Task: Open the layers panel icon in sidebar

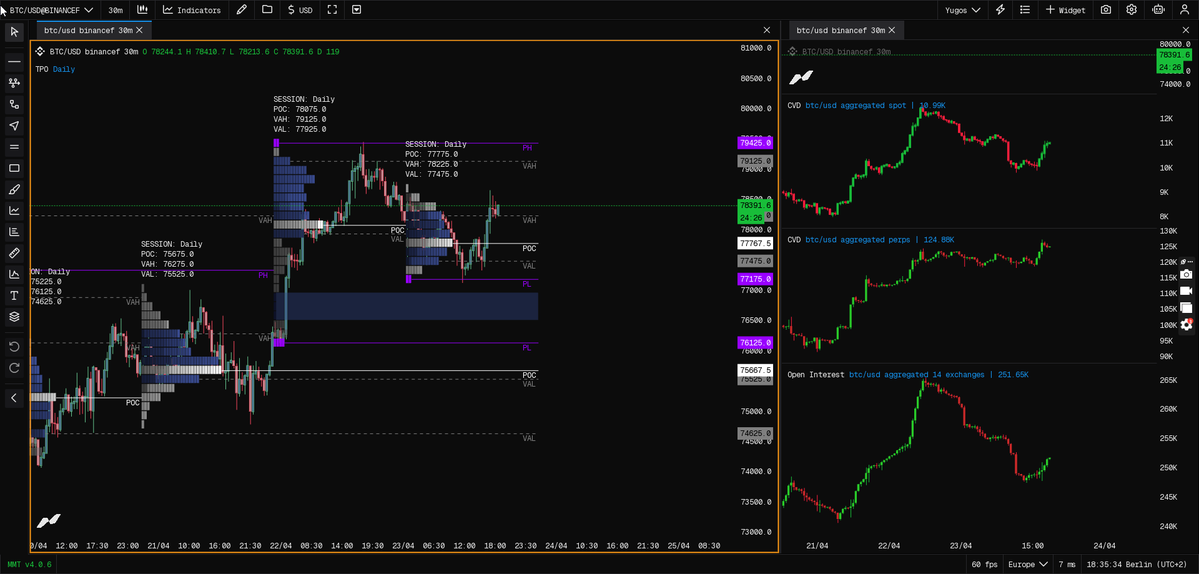Action: 14,316
